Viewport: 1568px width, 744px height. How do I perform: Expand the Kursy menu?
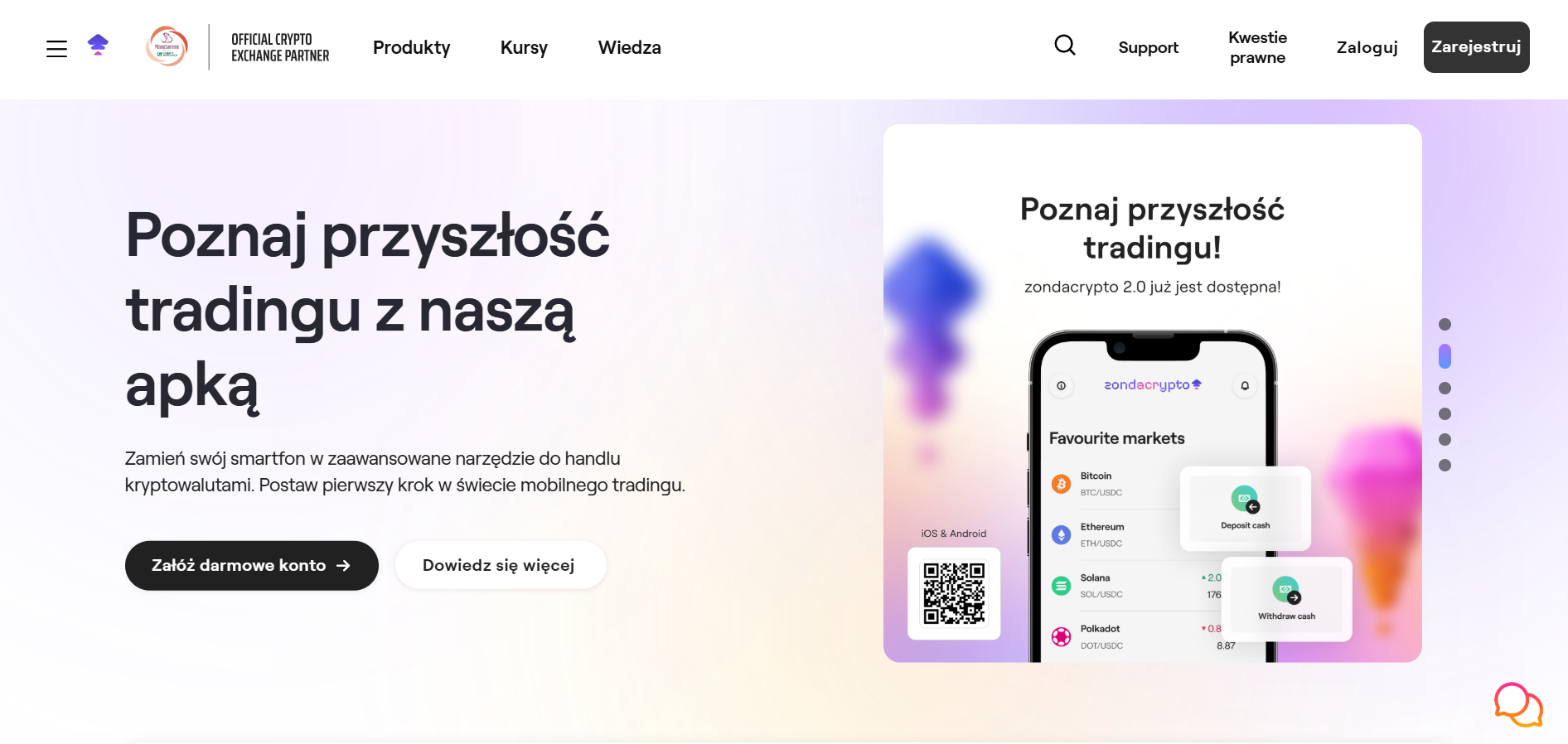click(524, 47)
